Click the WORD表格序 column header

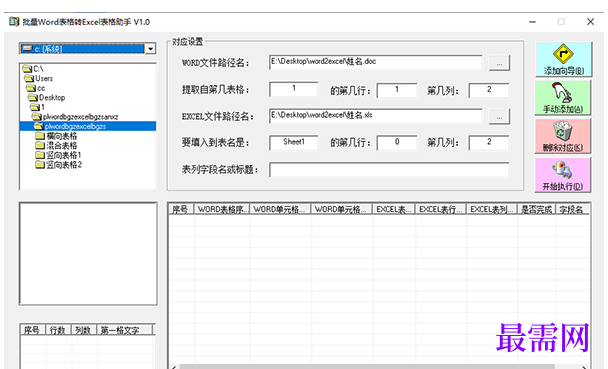click(x=222, y=209)
